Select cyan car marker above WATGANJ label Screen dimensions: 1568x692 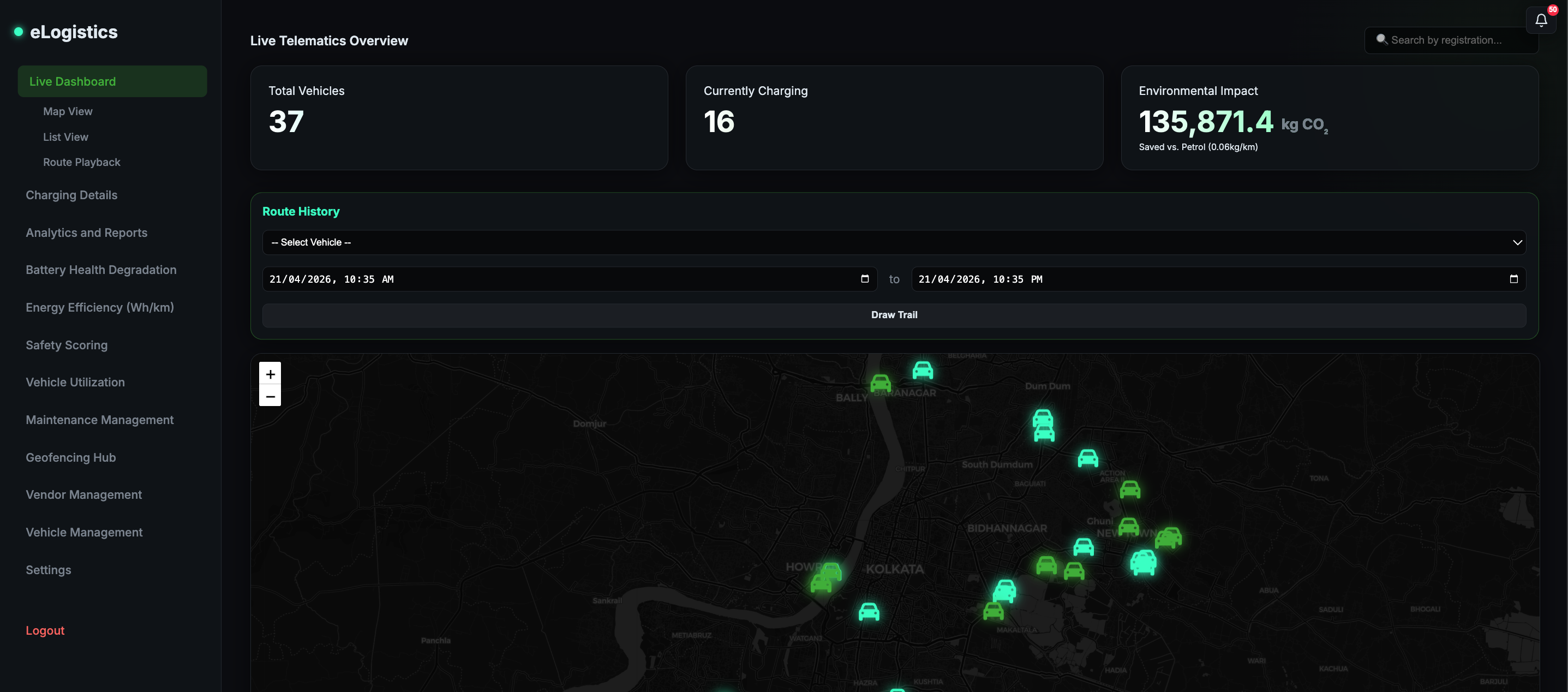(x=869, y=611)
